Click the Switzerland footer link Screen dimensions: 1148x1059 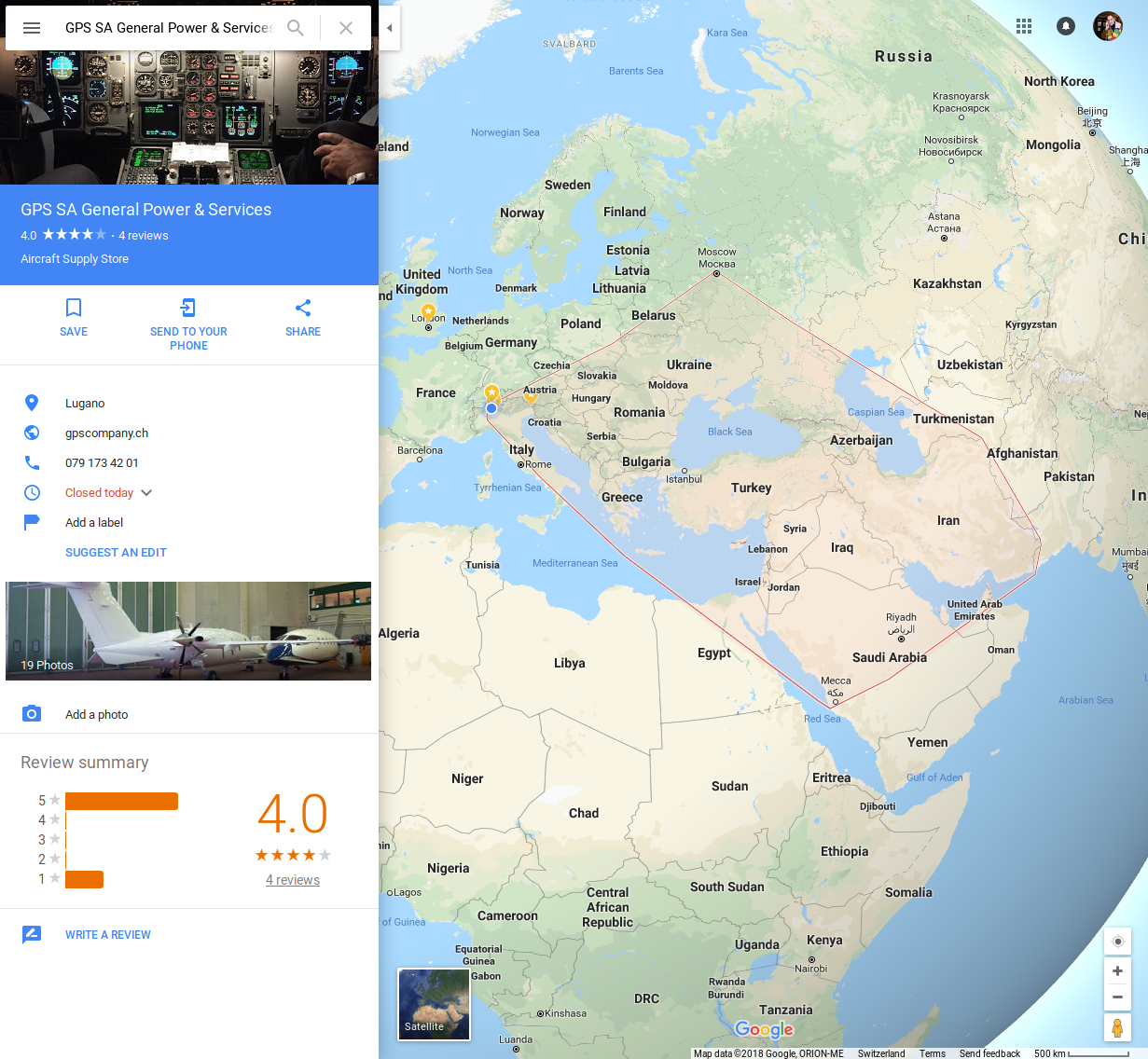pyautogui.click(x=881, y=1053)
